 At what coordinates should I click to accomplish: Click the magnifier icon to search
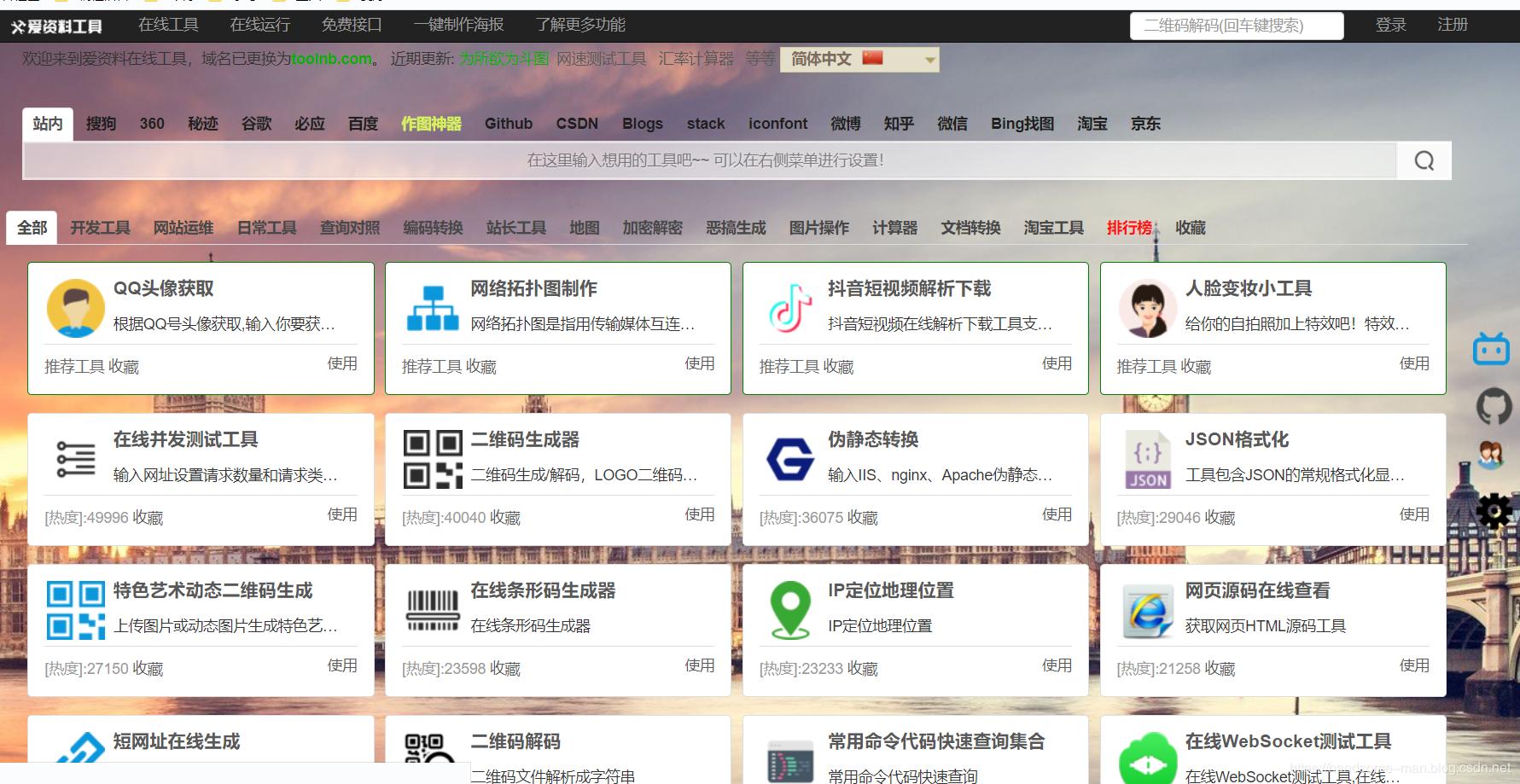(1423, 160)
